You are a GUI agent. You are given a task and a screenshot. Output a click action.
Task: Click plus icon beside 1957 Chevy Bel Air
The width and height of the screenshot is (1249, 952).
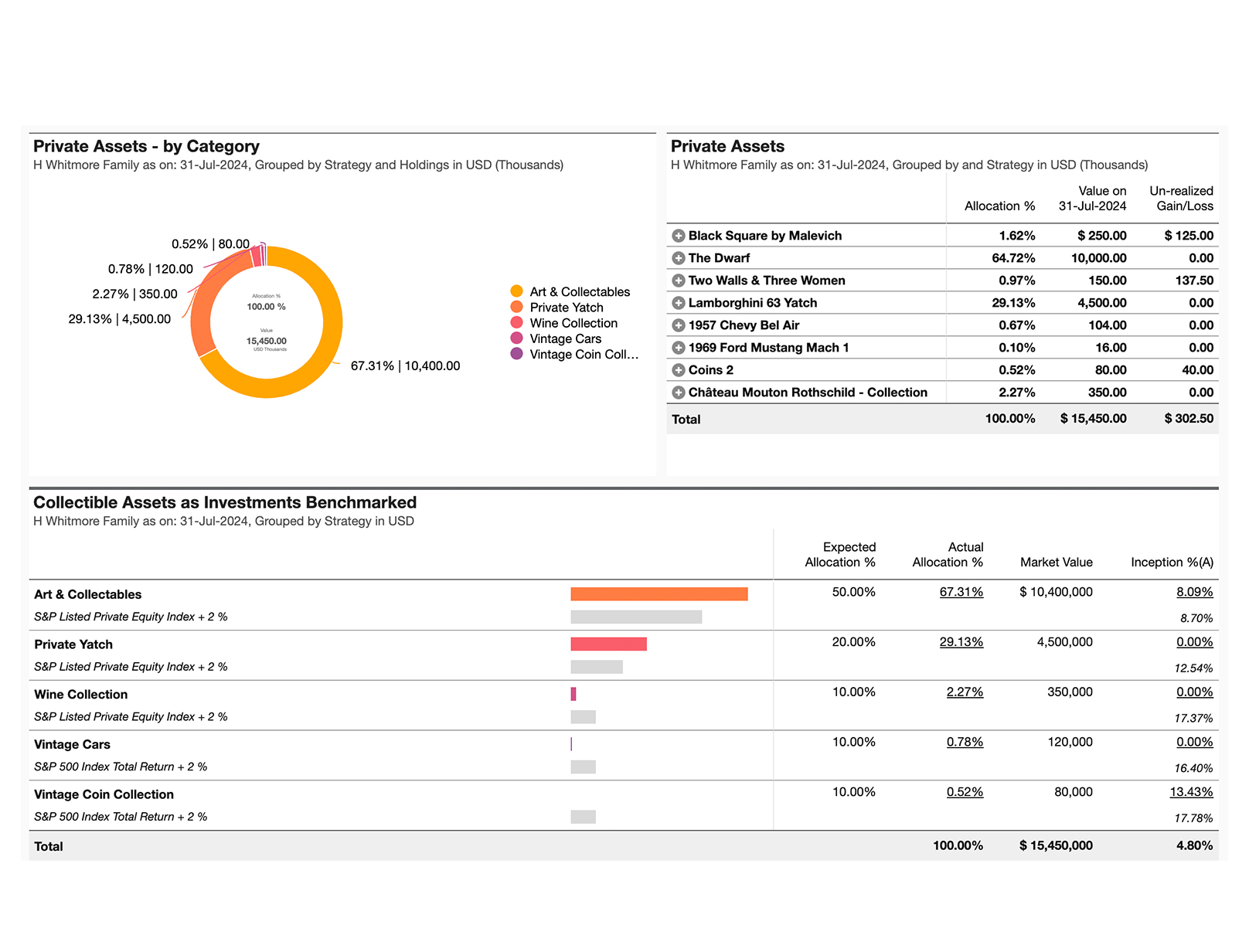point(678,325)
